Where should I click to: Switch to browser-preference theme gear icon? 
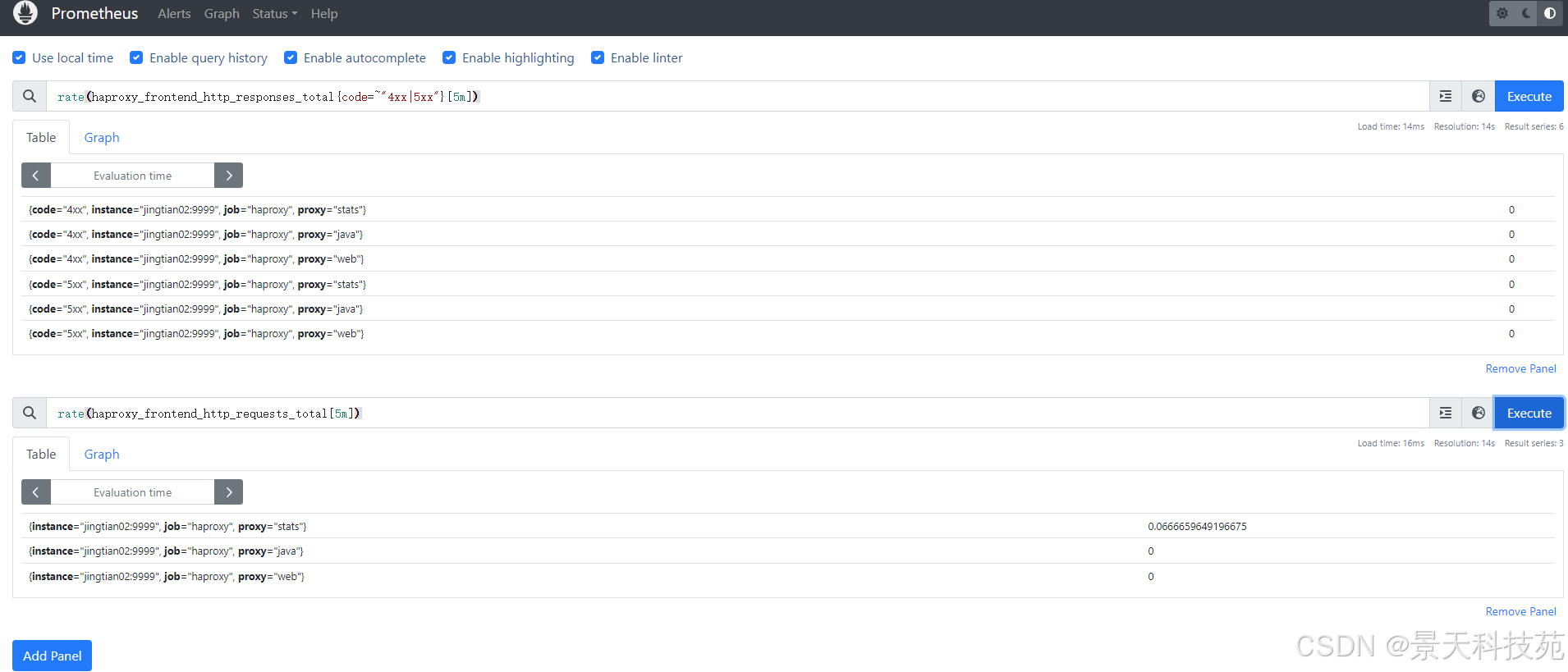pyautogui.click(x=1502, y=13)
